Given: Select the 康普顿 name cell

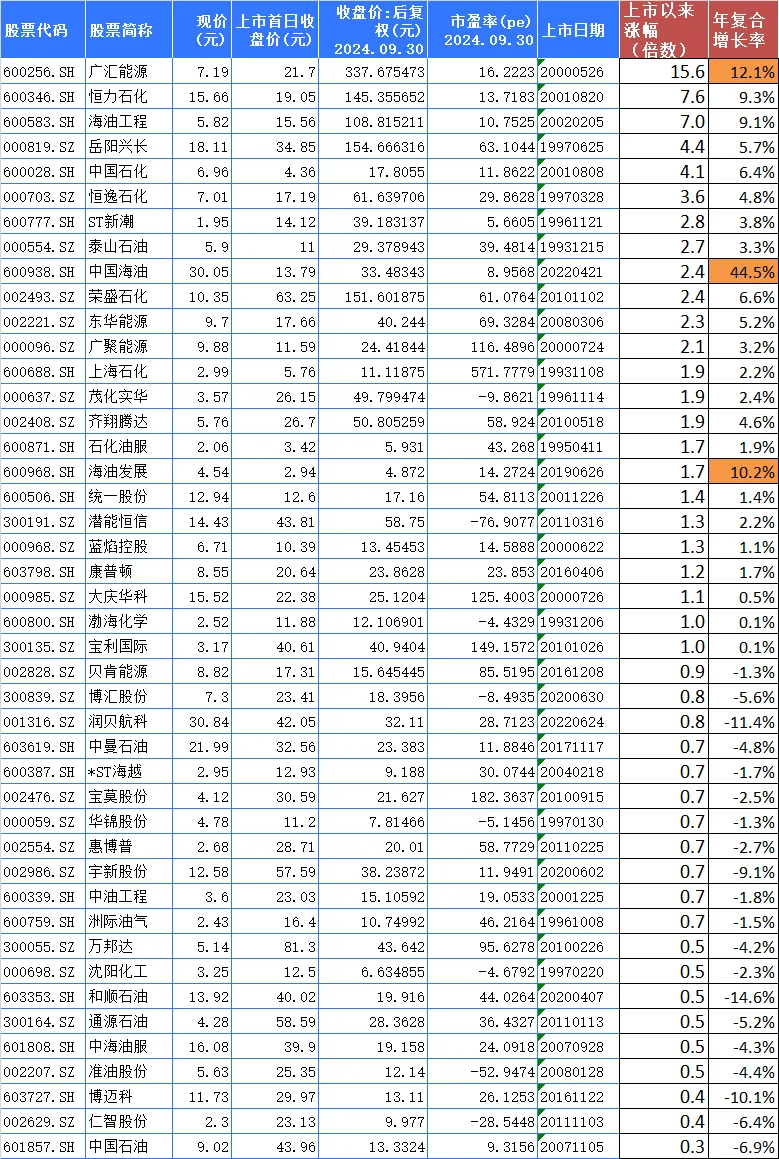Looking at the screenshot, I should tap(129, 571).
